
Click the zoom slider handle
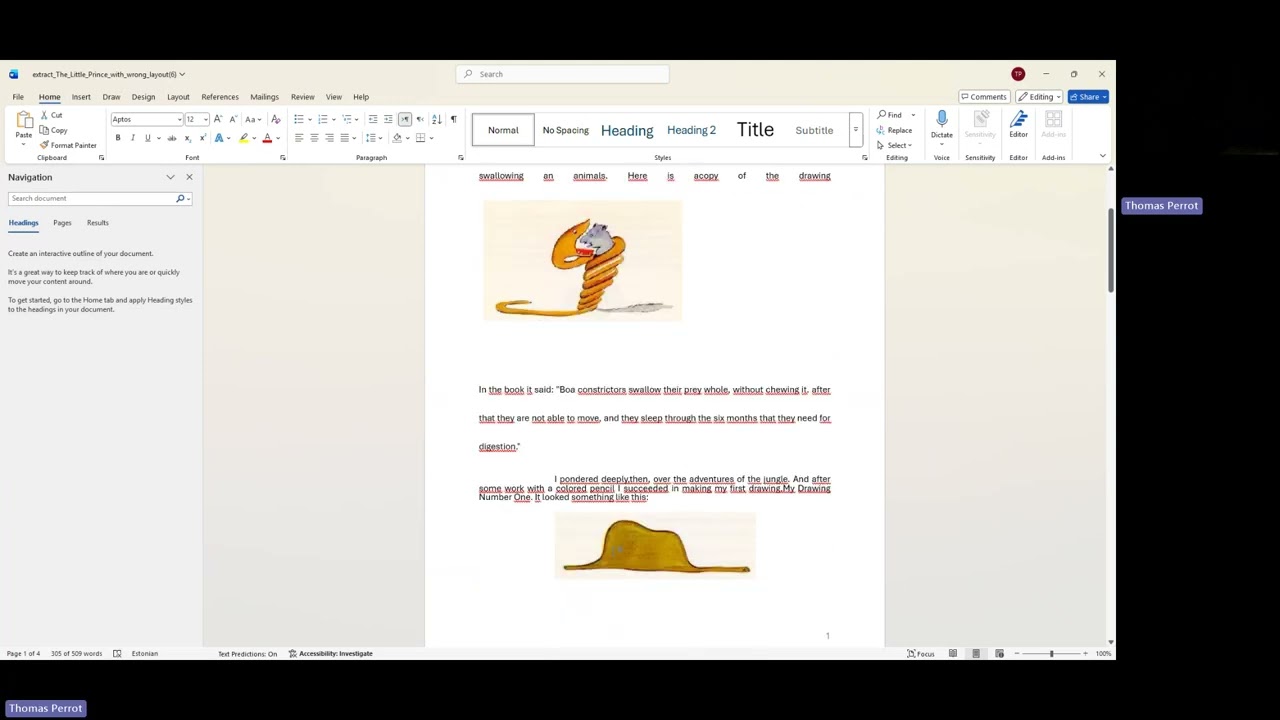click(x=1051, y=653)
